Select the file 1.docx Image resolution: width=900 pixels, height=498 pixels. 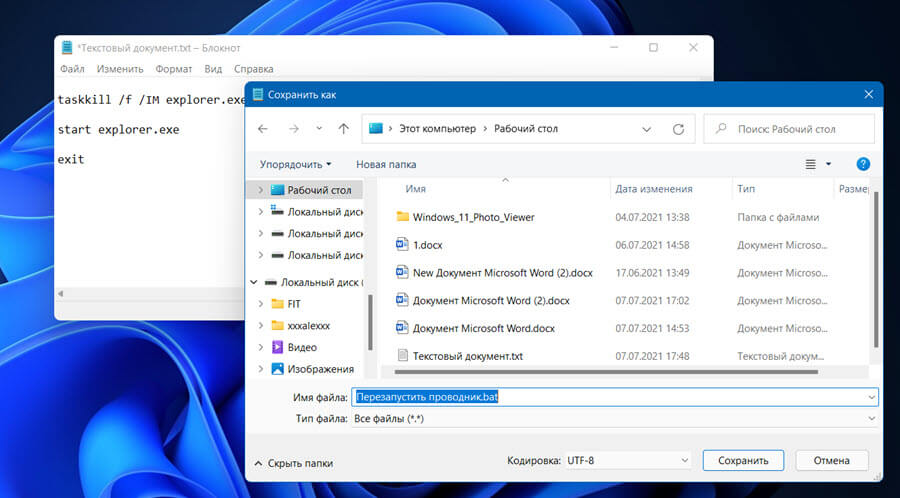click(x=428, y=245)
